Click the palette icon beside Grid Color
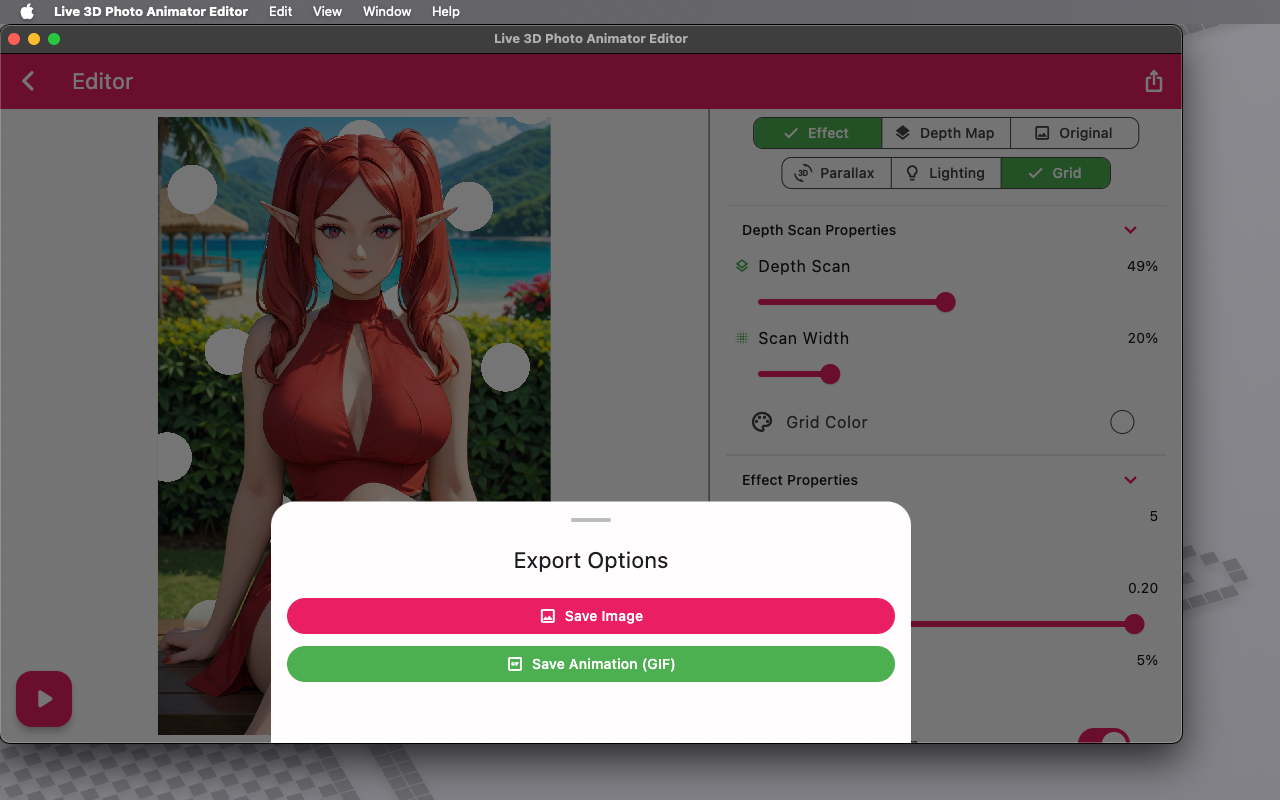 [762, 422]
